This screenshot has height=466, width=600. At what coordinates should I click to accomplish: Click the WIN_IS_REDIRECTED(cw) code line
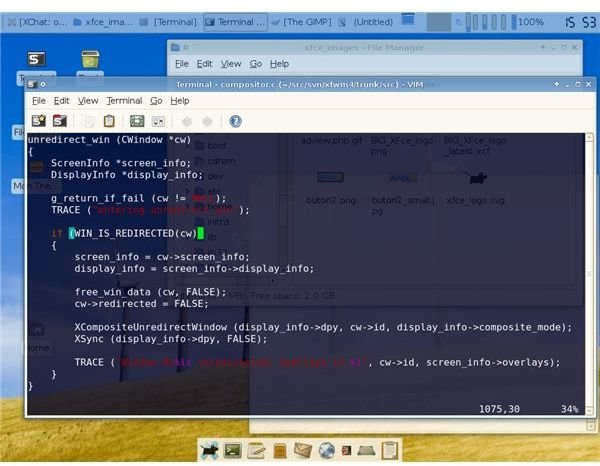click(x=128, y=233)
